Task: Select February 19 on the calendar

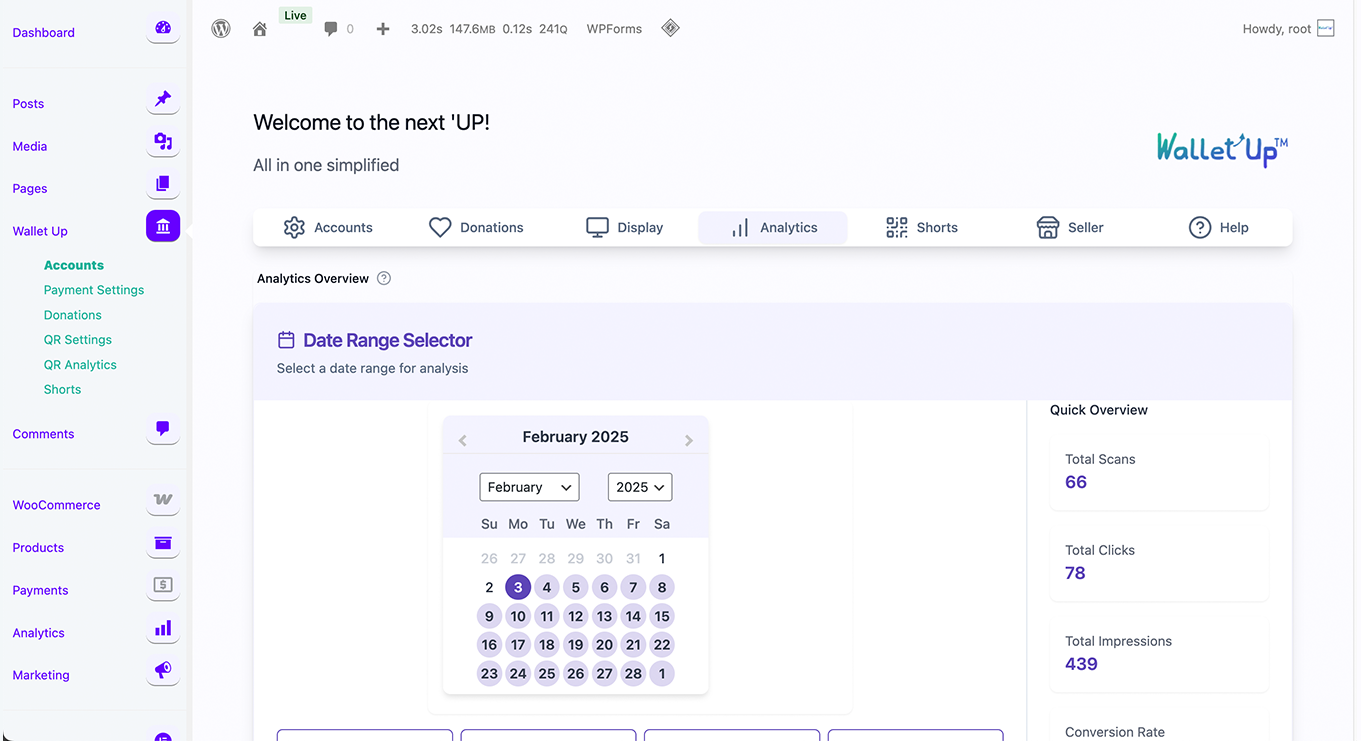Action: (x=575, y=645)
